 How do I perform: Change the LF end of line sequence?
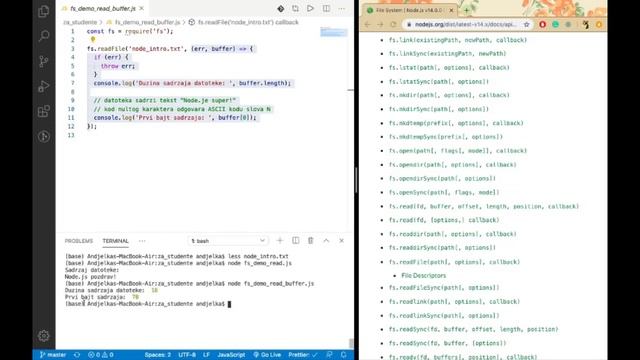point(207,355)
